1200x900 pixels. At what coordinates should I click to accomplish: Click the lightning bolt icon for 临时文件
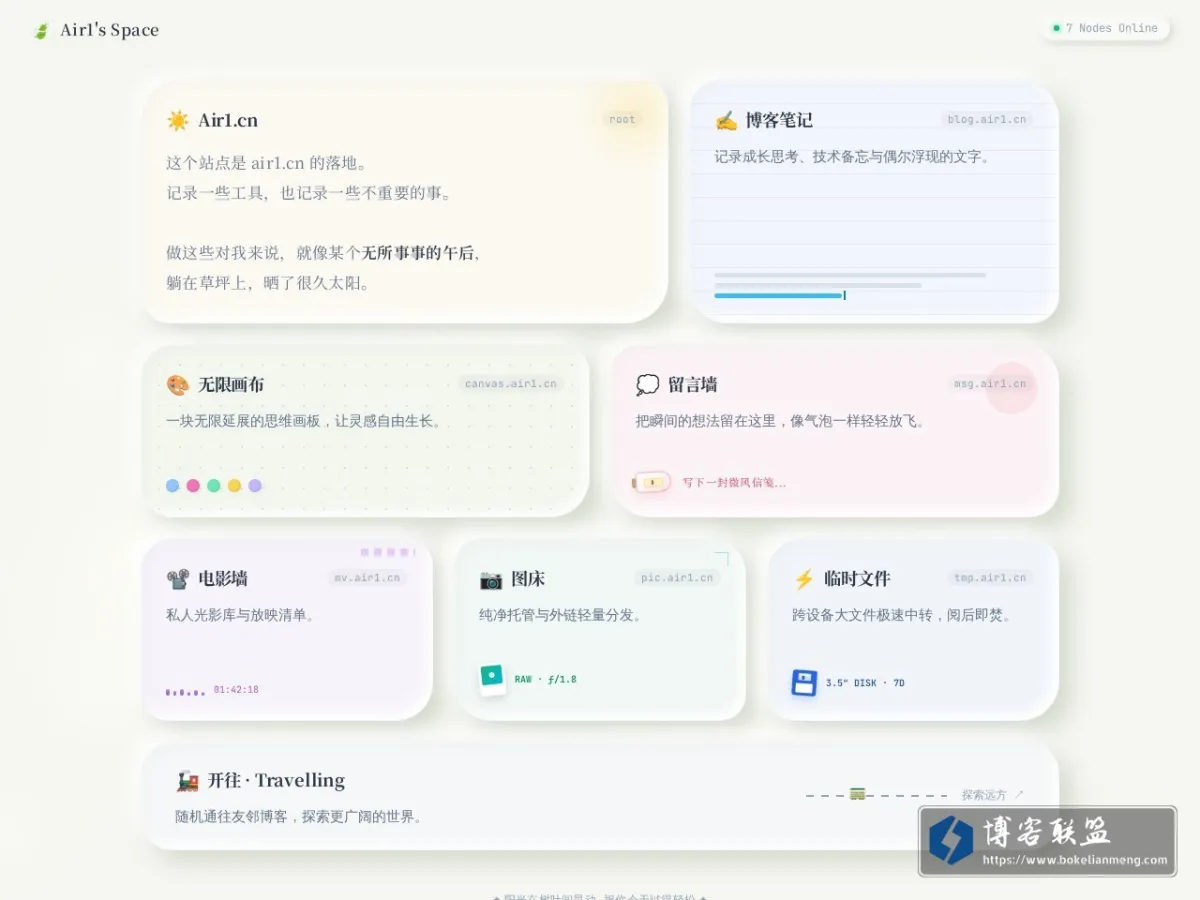(804, 579)
